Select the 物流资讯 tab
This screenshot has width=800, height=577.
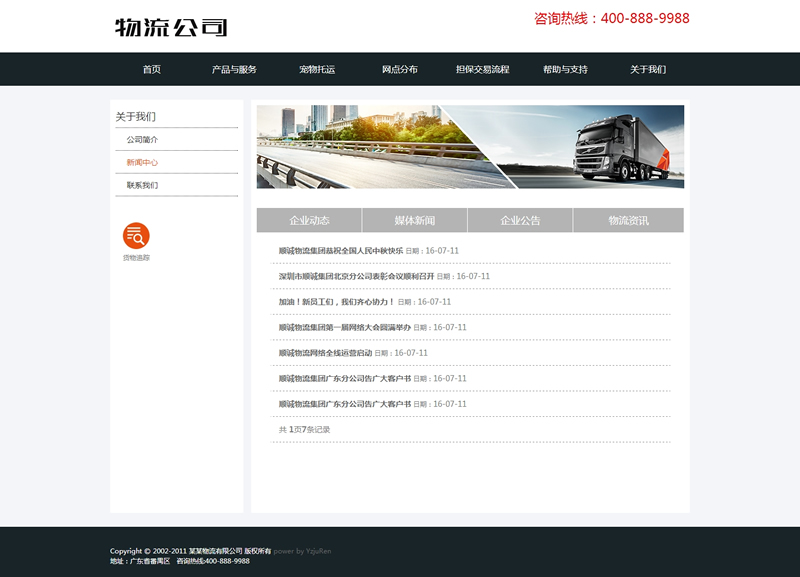(628, 220)
